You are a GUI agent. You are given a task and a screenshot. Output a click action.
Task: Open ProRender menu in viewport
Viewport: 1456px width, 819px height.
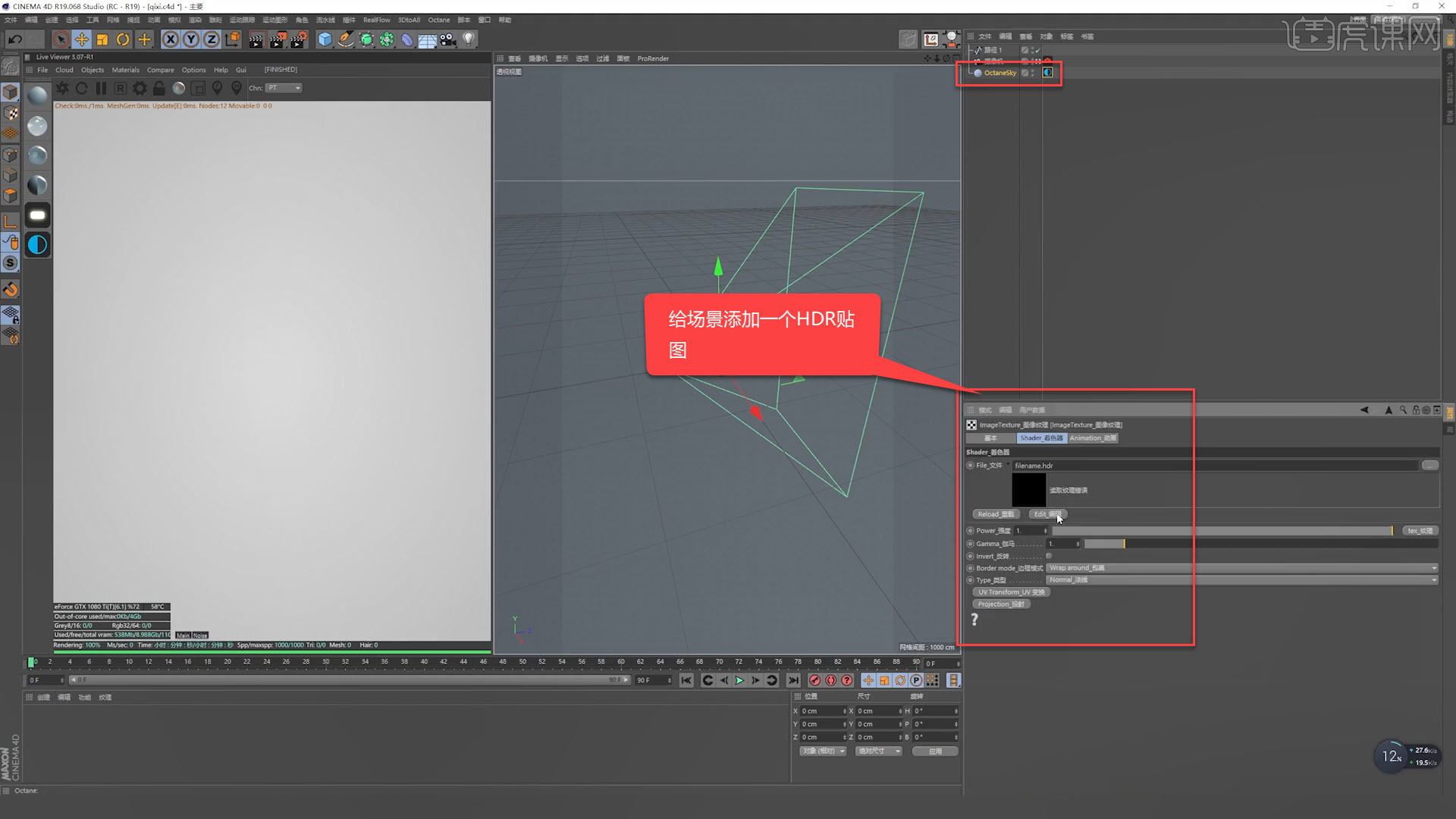(653, 58)
